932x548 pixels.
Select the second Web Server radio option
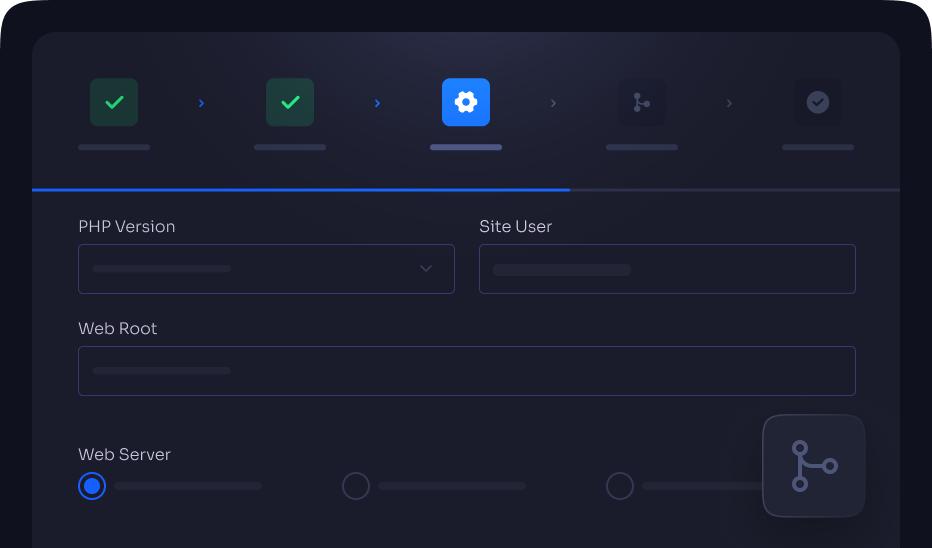click(356, 486)
